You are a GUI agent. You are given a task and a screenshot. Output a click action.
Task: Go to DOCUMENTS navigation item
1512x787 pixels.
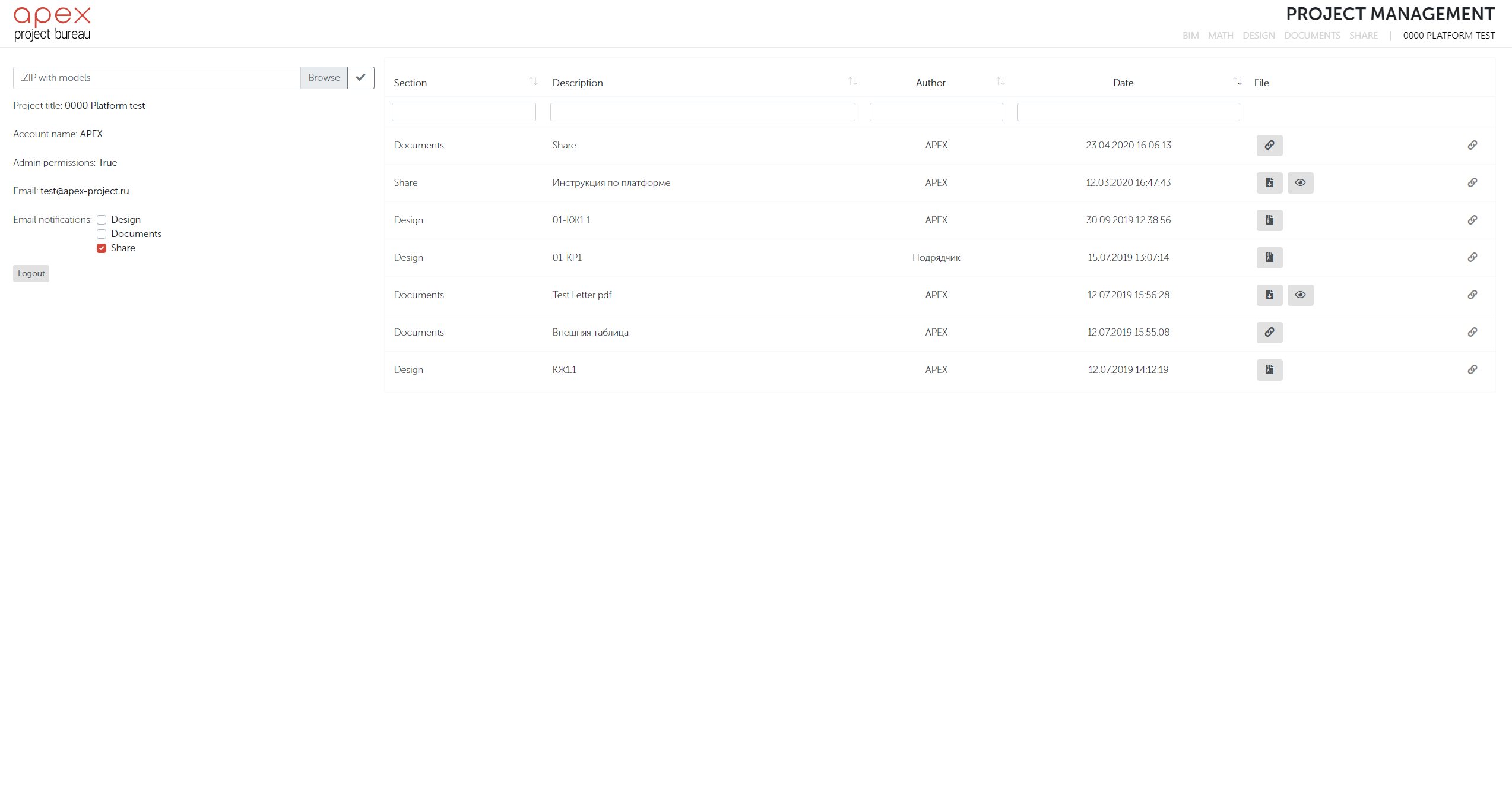(x=1312, y=36)
